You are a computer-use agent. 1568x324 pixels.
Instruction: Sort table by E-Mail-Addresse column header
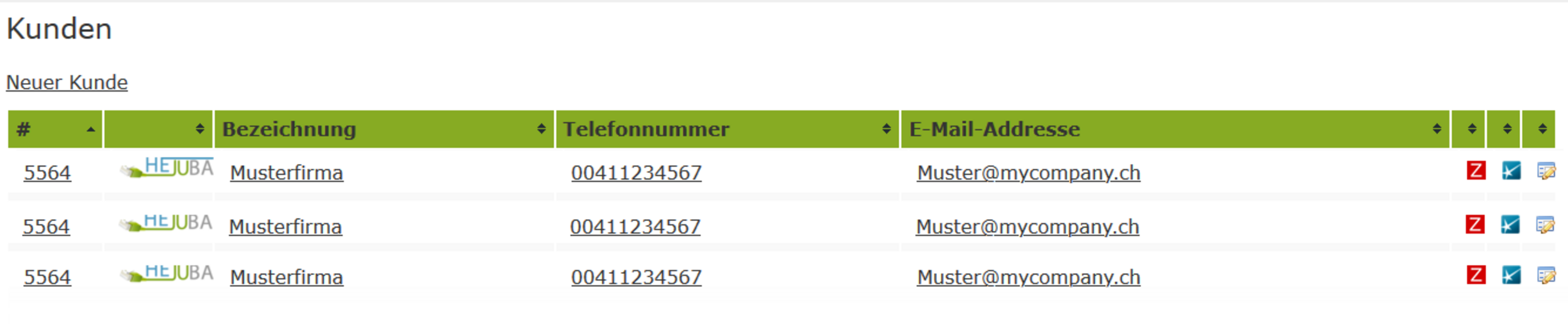[1175, 129]
